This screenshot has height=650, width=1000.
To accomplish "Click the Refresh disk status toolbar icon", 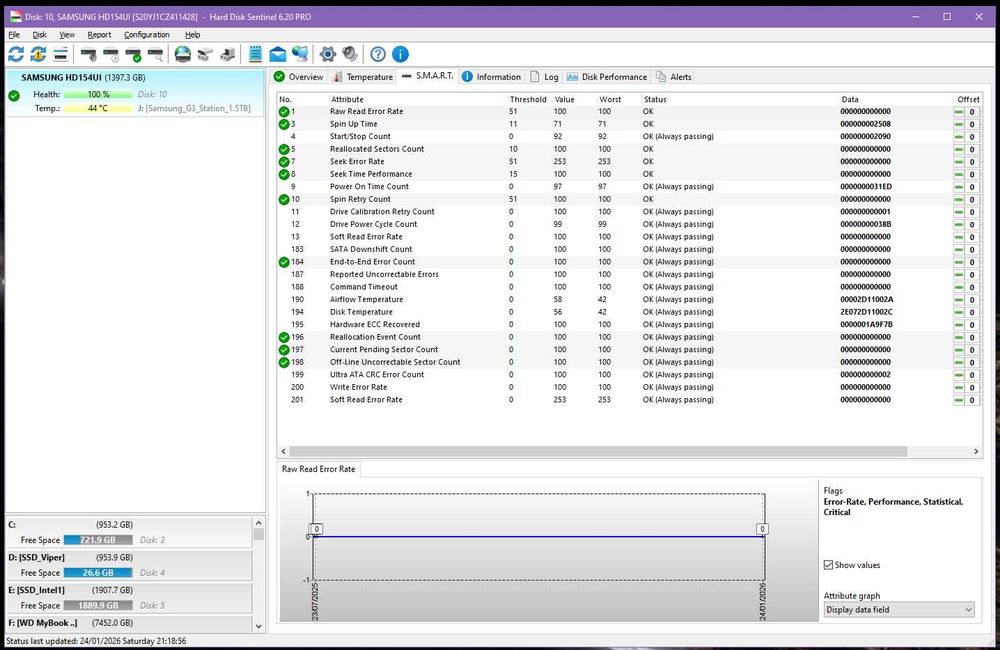I will point(16,54).
